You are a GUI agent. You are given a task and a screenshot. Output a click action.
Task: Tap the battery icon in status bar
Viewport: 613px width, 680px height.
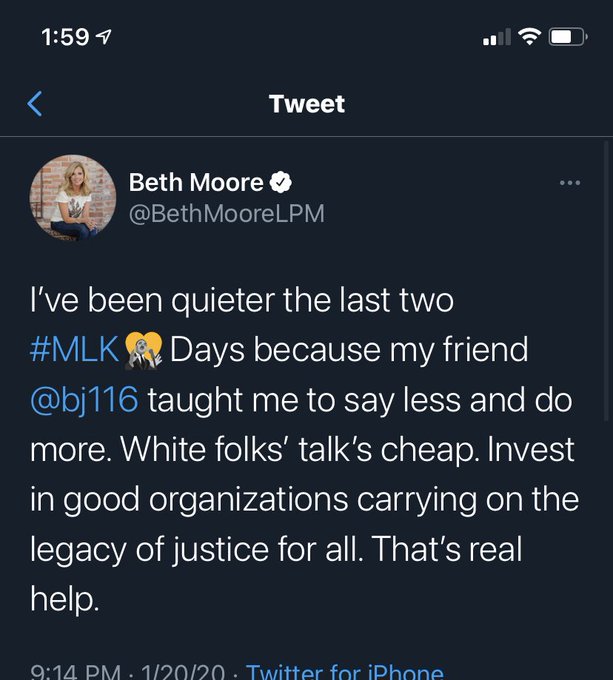(567, 37)
